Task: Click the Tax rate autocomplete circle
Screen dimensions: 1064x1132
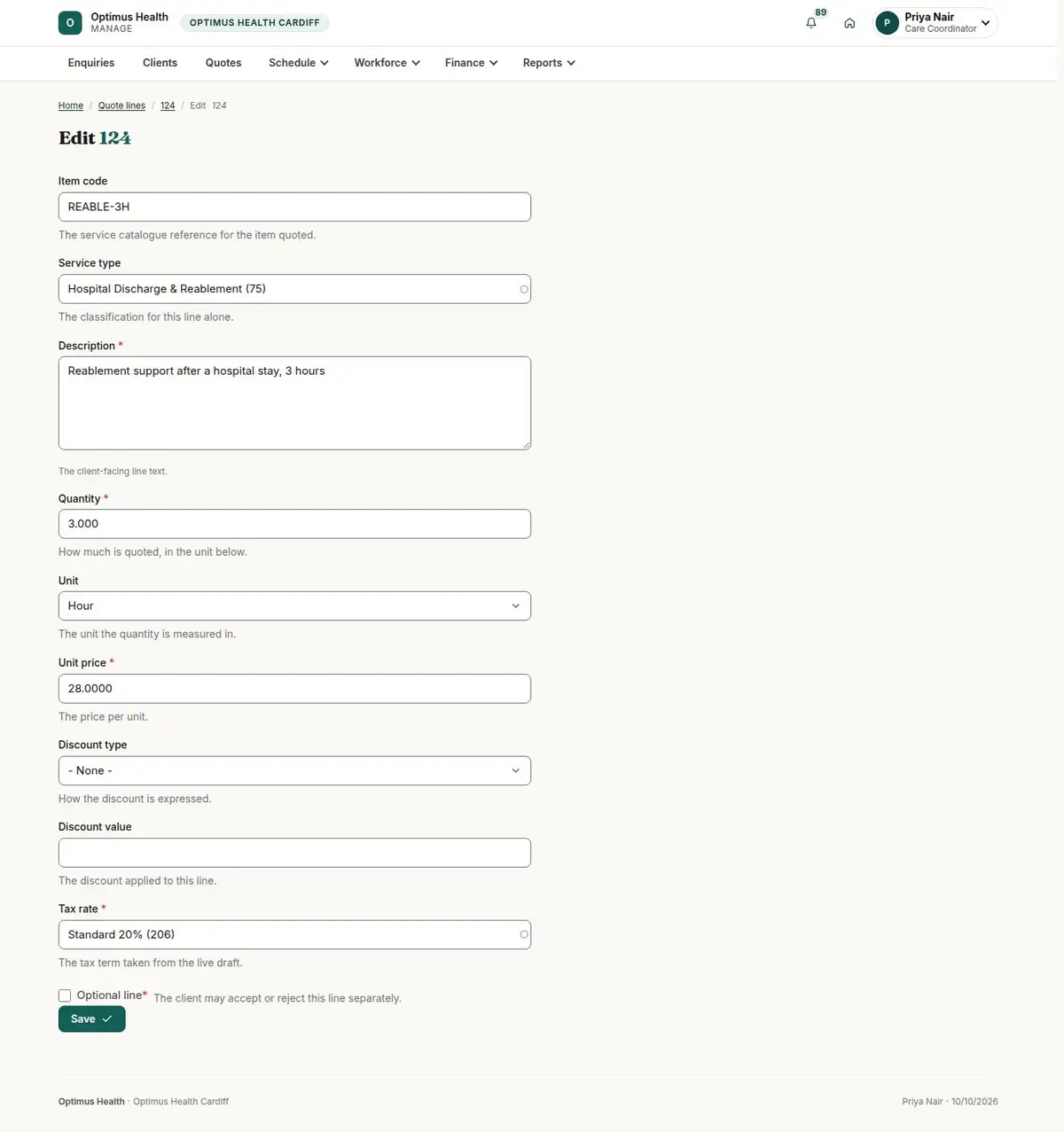Action: pyautogui.click(x=524, y=934)
